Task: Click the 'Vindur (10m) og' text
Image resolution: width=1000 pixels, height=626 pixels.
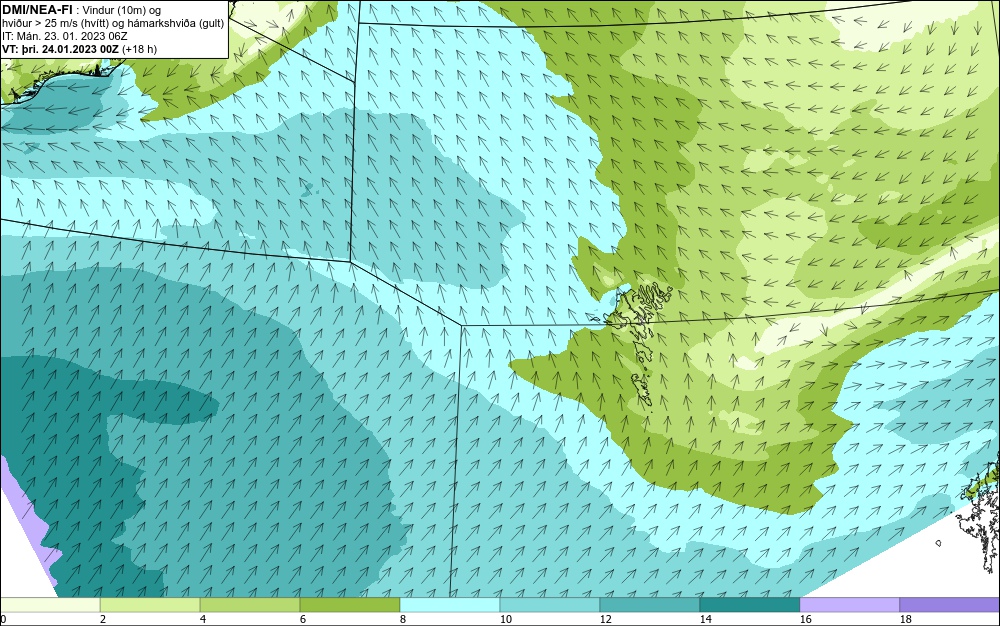Action: click(x=122, y=10)
